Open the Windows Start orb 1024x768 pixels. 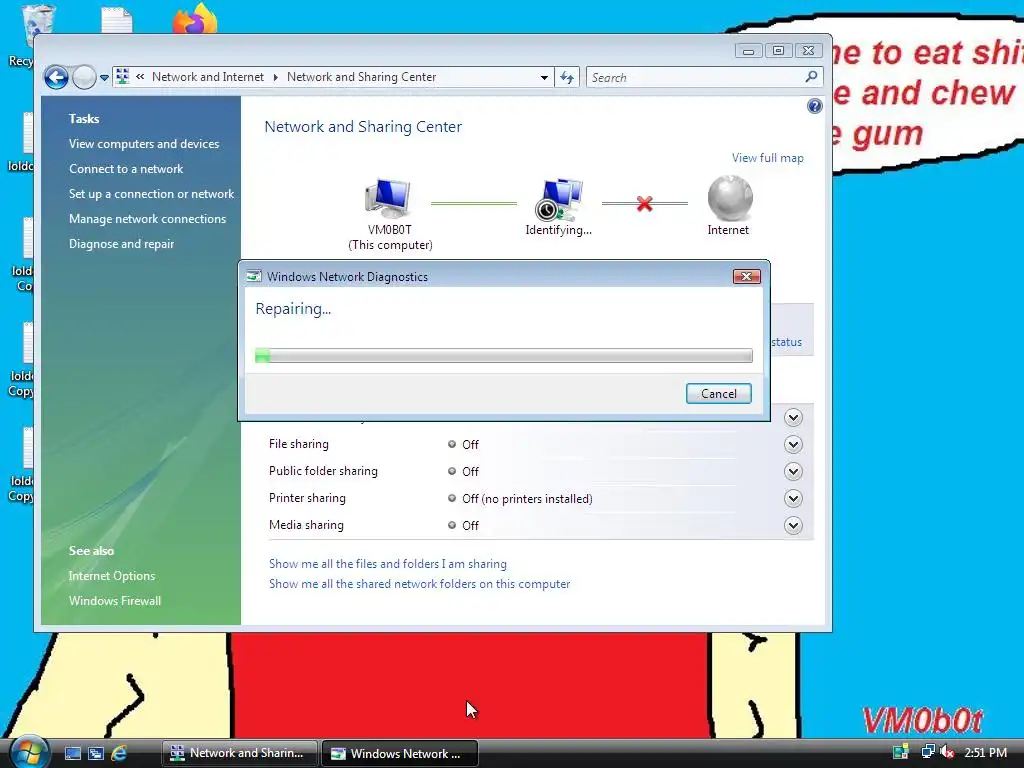tap(29, 752)
